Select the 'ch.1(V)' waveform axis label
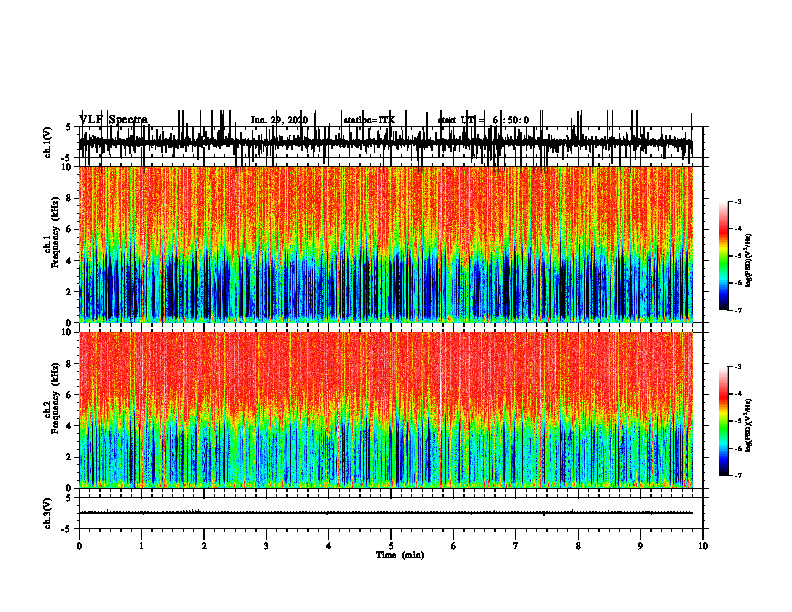792x612 pixels. (x=48, y=143)
